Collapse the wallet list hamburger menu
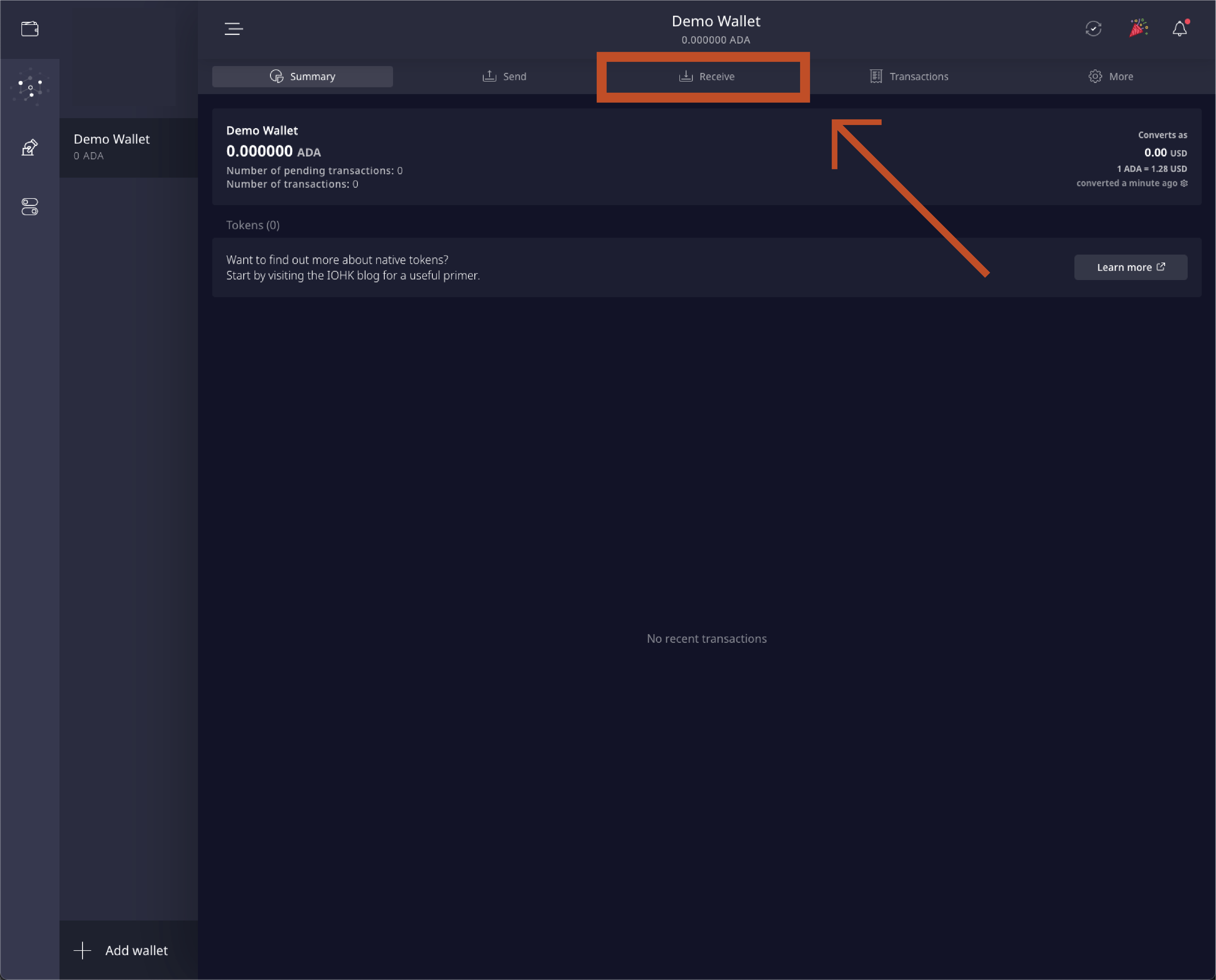This screenshot has height=980, width=1216. pyautogui.click(x=233, y=29)
